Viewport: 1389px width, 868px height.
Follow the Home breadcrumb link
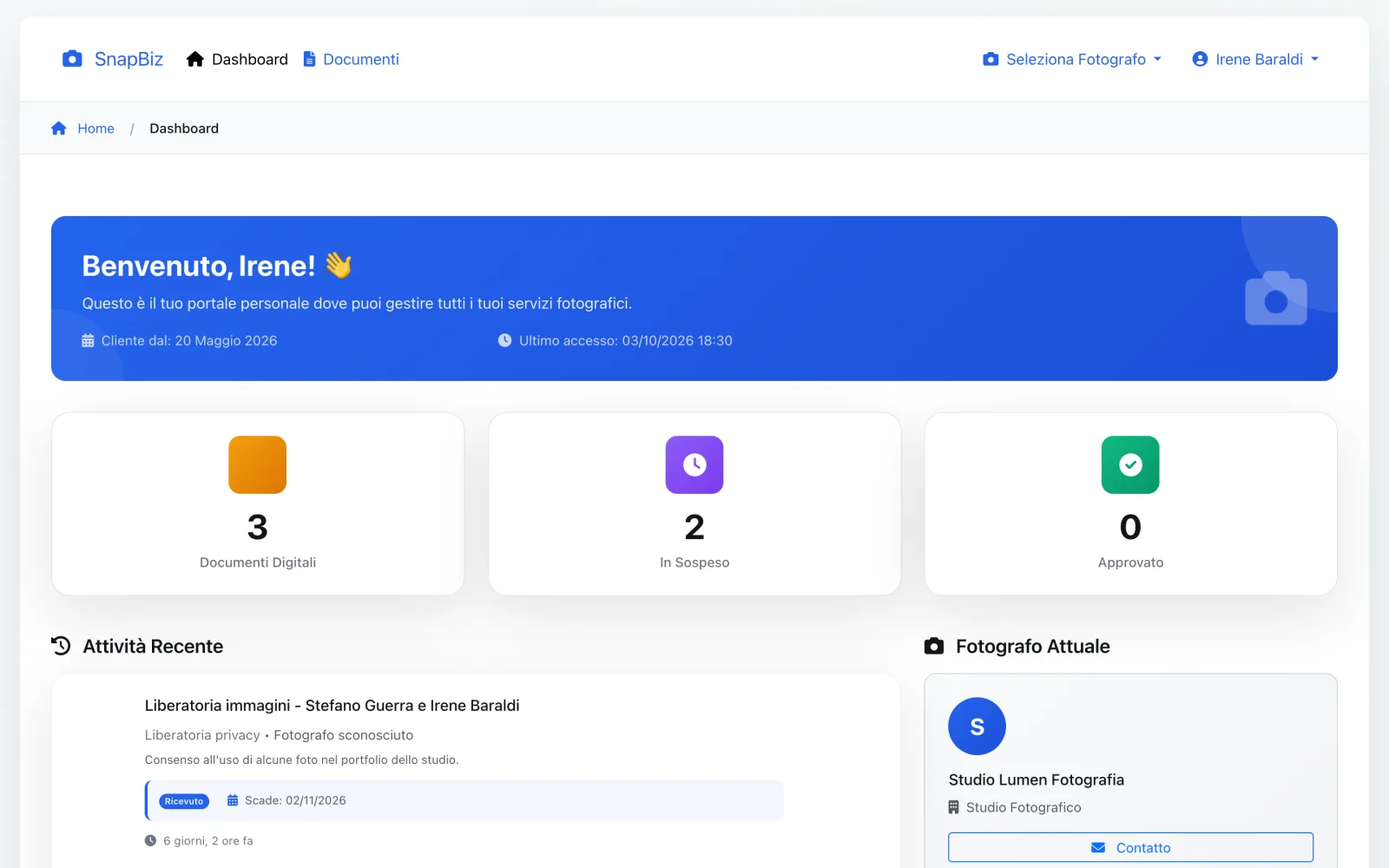[95, 128]
